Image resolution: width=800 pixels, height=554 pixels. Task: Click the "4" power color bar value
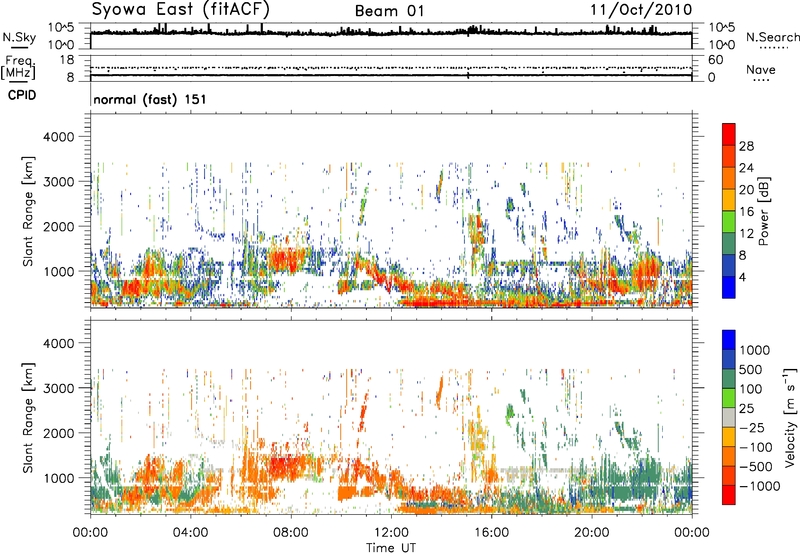coord(743,277)
